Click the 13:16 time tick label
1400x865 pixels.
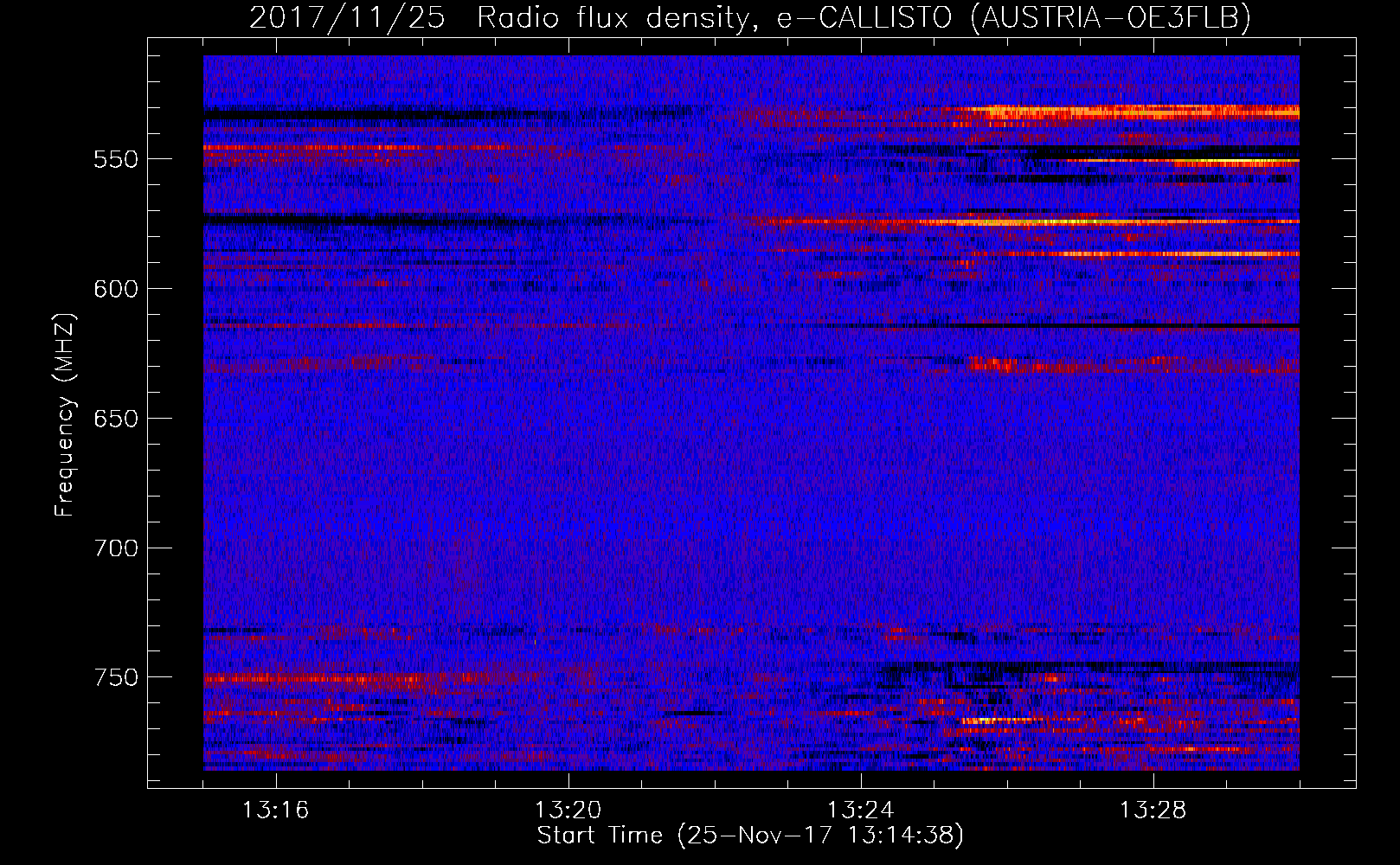pyautogui.click(x=276, y=811)
